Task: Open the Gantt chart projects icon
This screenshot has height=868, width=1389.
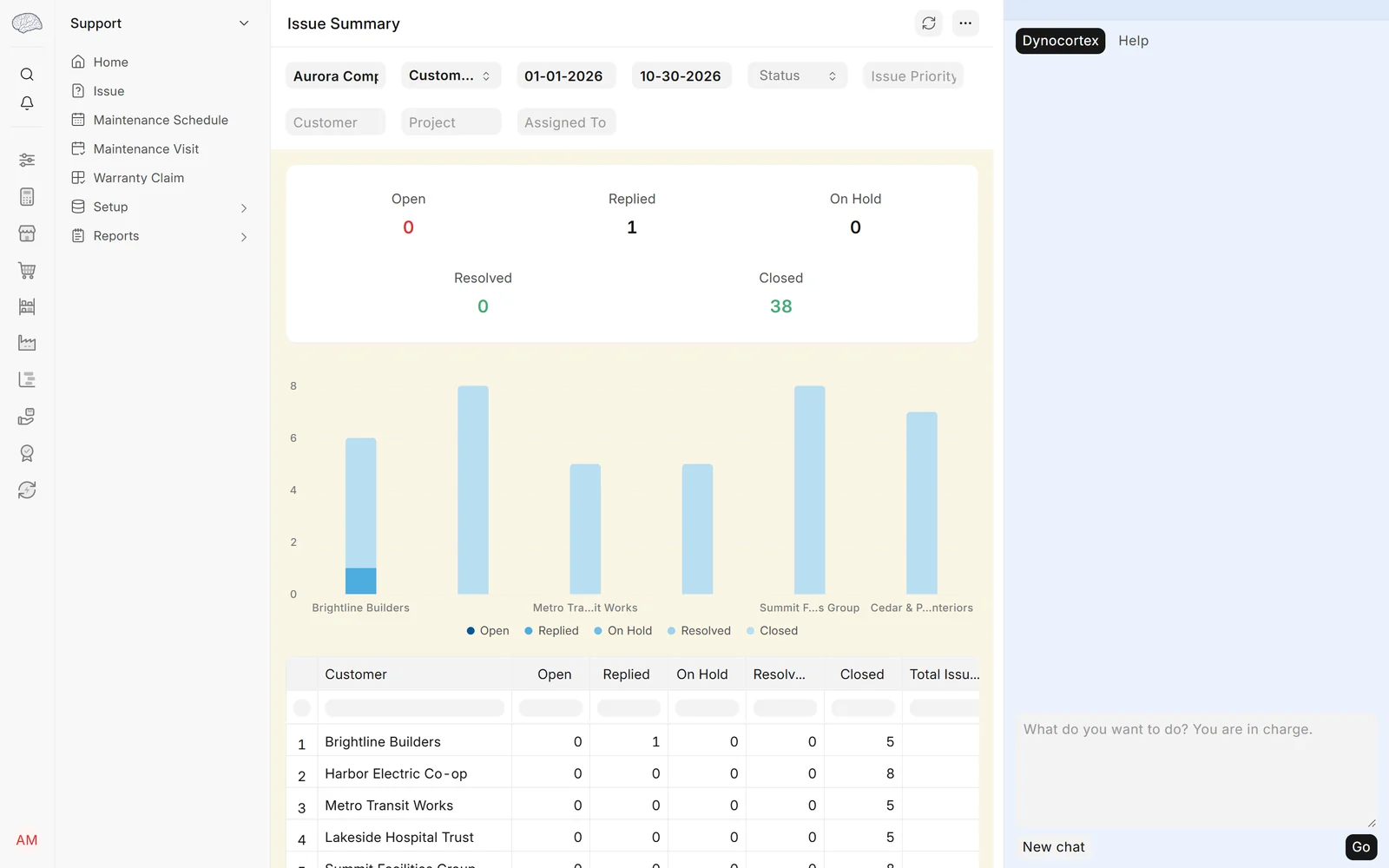Action: click(x=27, y=379)
